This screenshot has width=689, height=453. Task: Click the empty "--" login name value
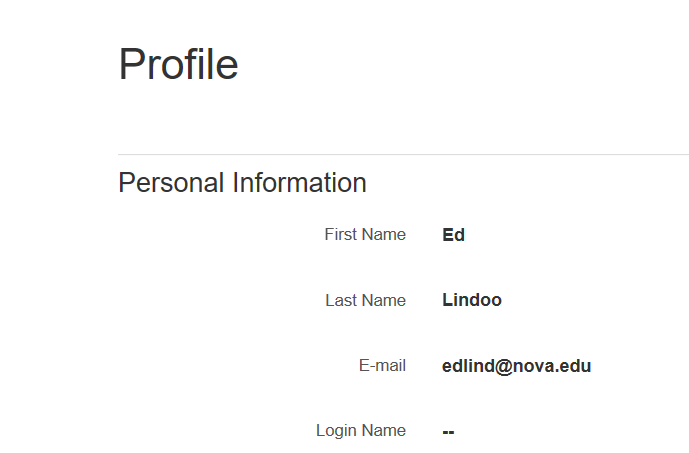coord(448,432)
